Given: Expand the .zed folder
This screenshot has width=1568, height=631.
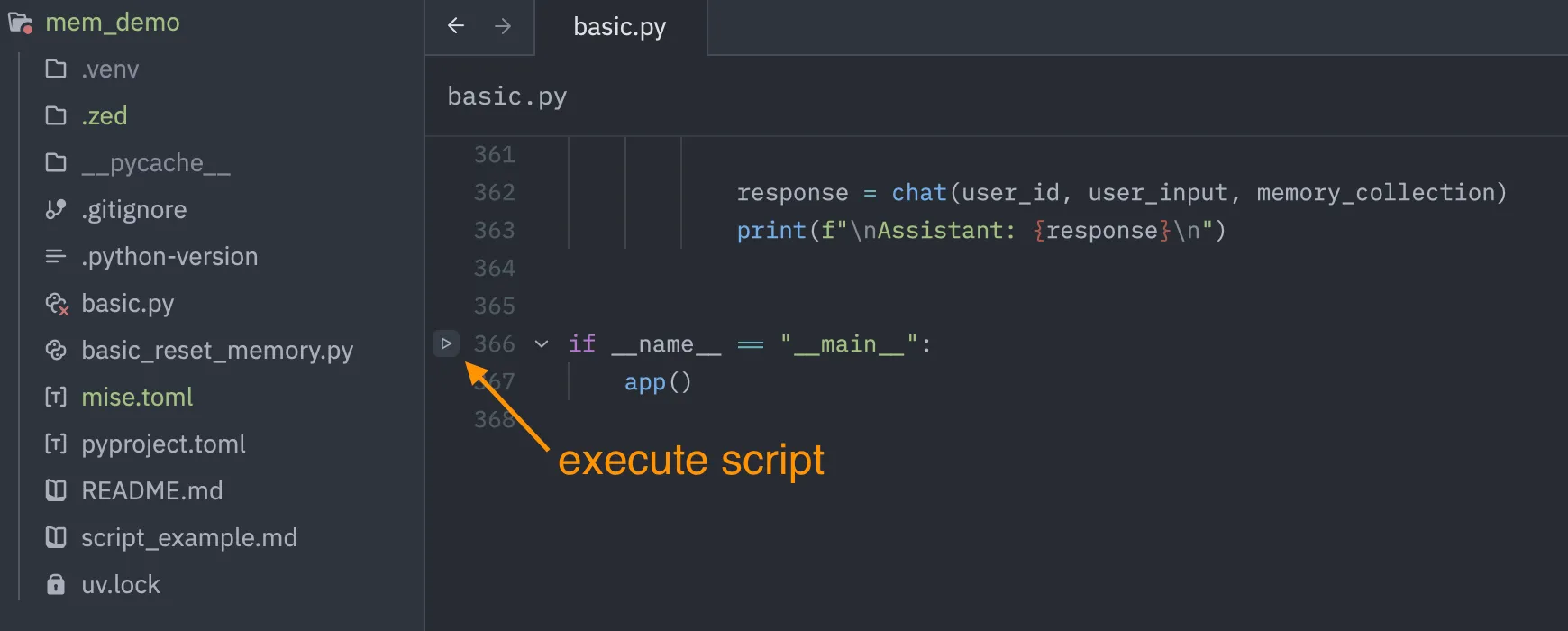Looking at the screenshot, I should tap(105, 116).
